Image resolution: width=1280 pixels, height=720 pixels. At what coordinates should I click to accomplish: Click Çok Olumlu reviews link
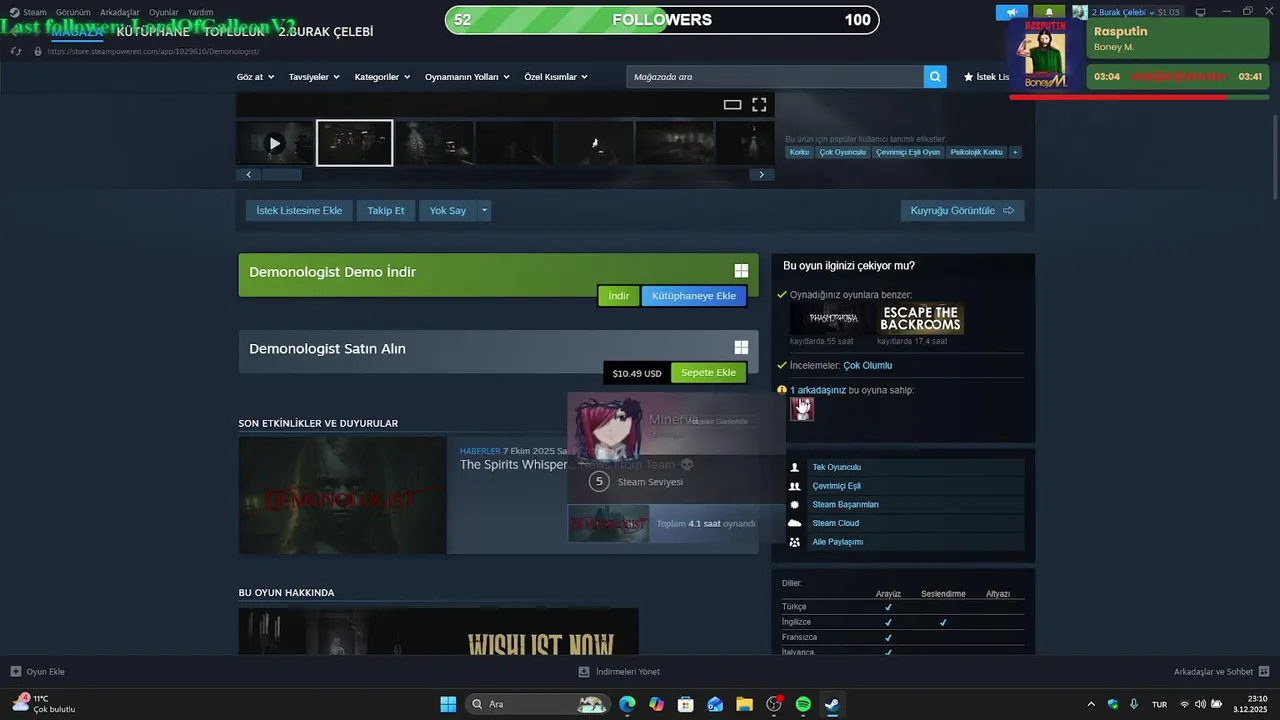(x=868, y=366)
